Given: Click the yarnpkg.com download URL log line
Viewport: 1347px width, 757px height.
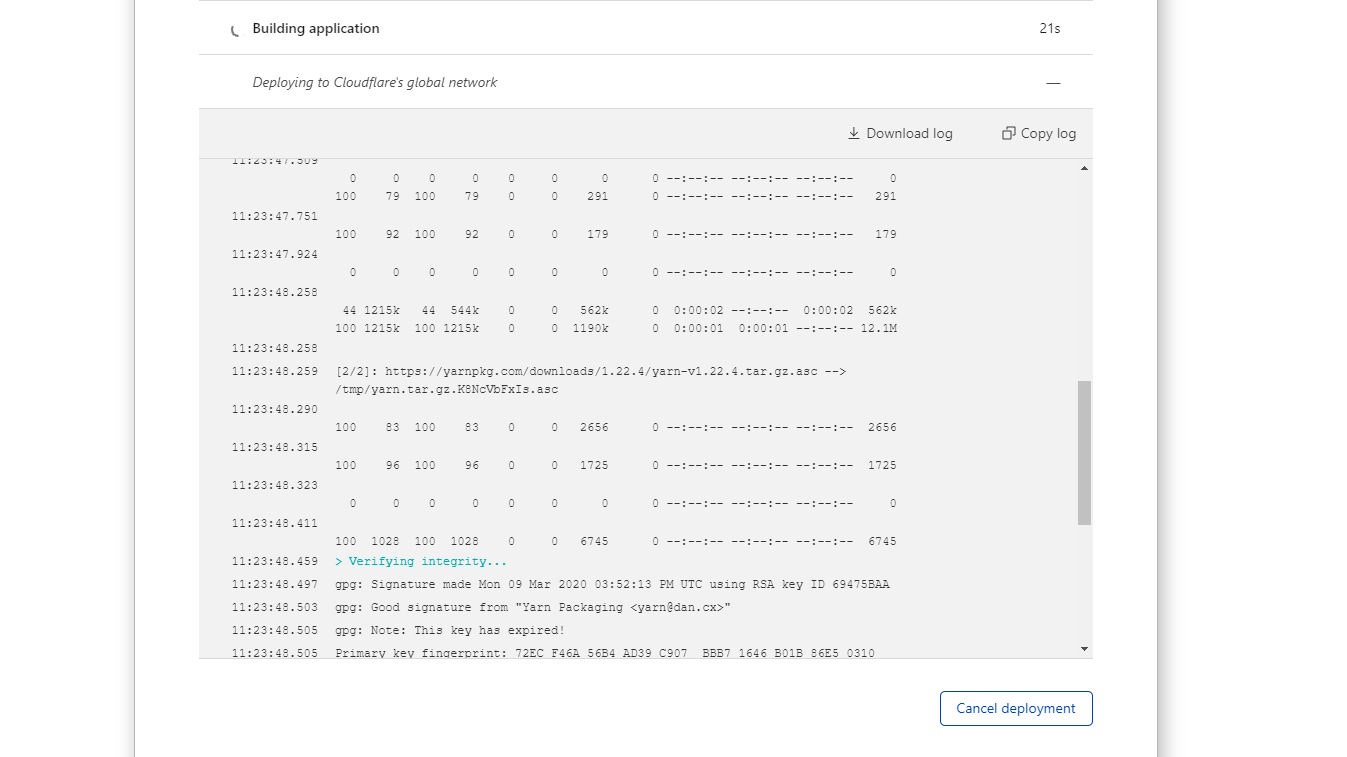Looking at the screenshot, I should pyautogui.click(x=590, y=371).
